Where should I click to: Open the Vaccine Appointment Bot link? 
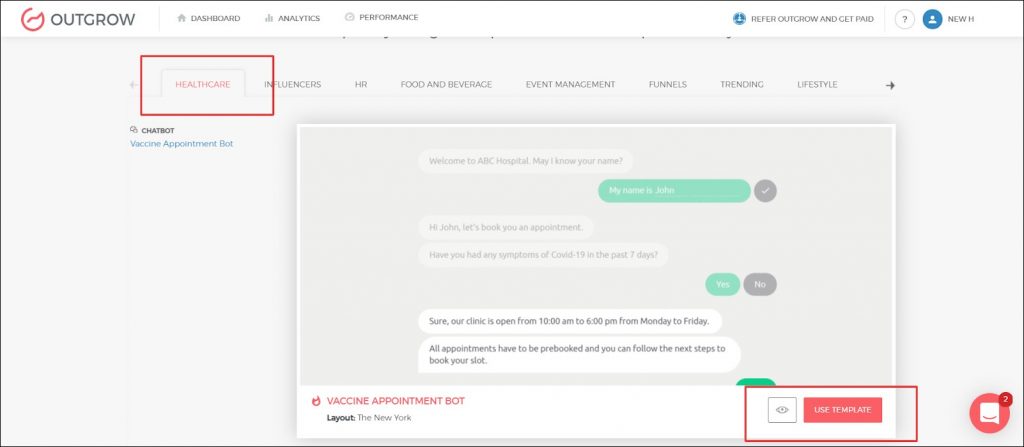coord(181,144)
